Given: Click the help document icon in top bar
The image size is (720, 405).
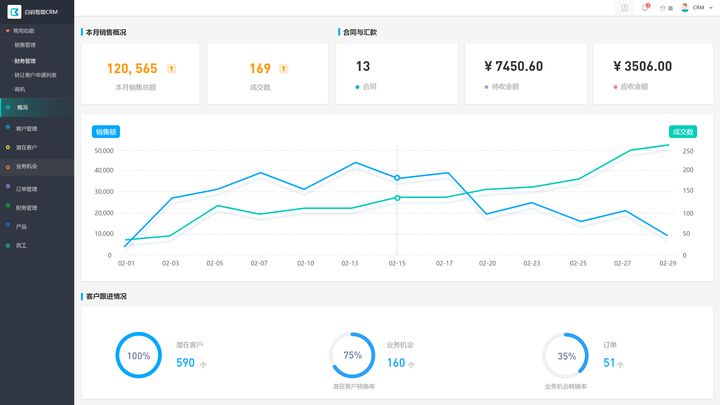Looking at the screenshot, I should [625, 7].
